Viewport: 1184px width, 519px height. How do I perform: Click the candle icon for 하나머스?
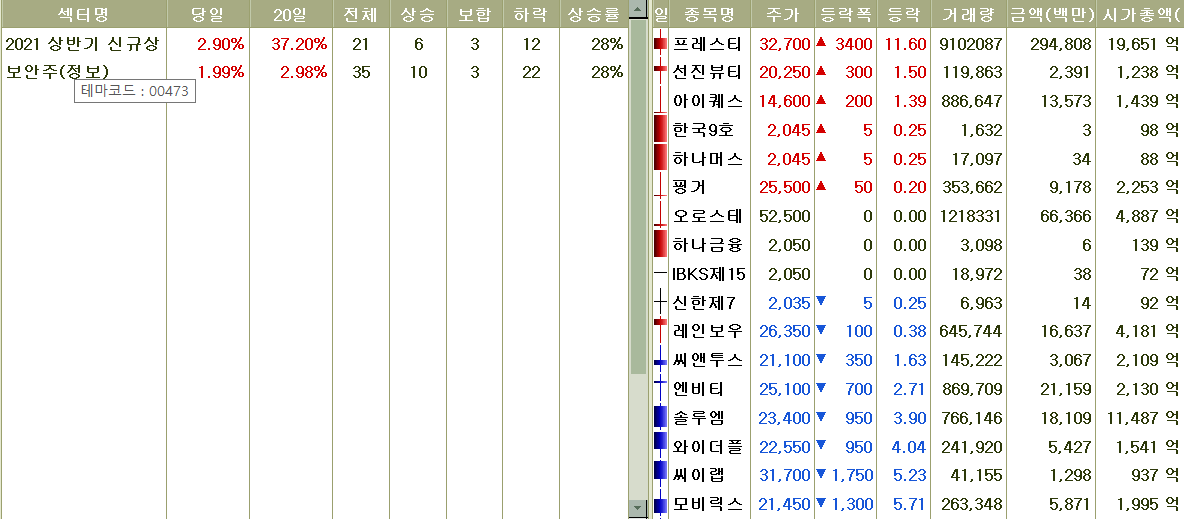point(661,159)
